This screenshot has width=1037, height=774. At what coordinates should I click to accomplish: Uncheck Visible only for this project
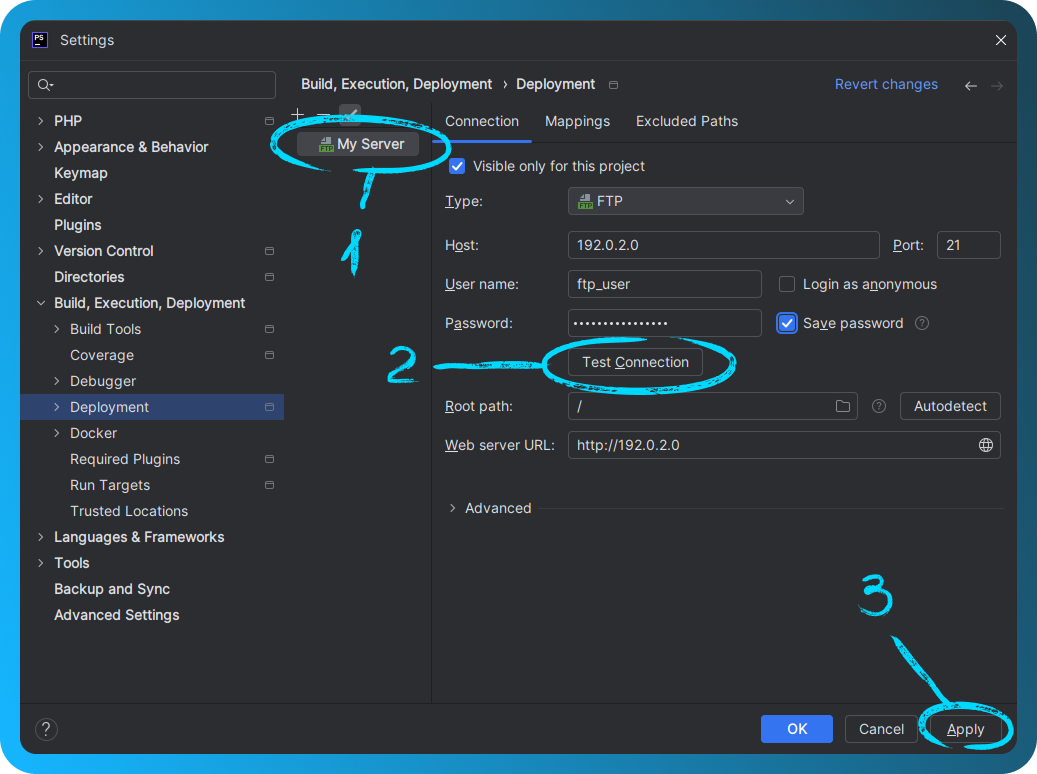(457, 166)
